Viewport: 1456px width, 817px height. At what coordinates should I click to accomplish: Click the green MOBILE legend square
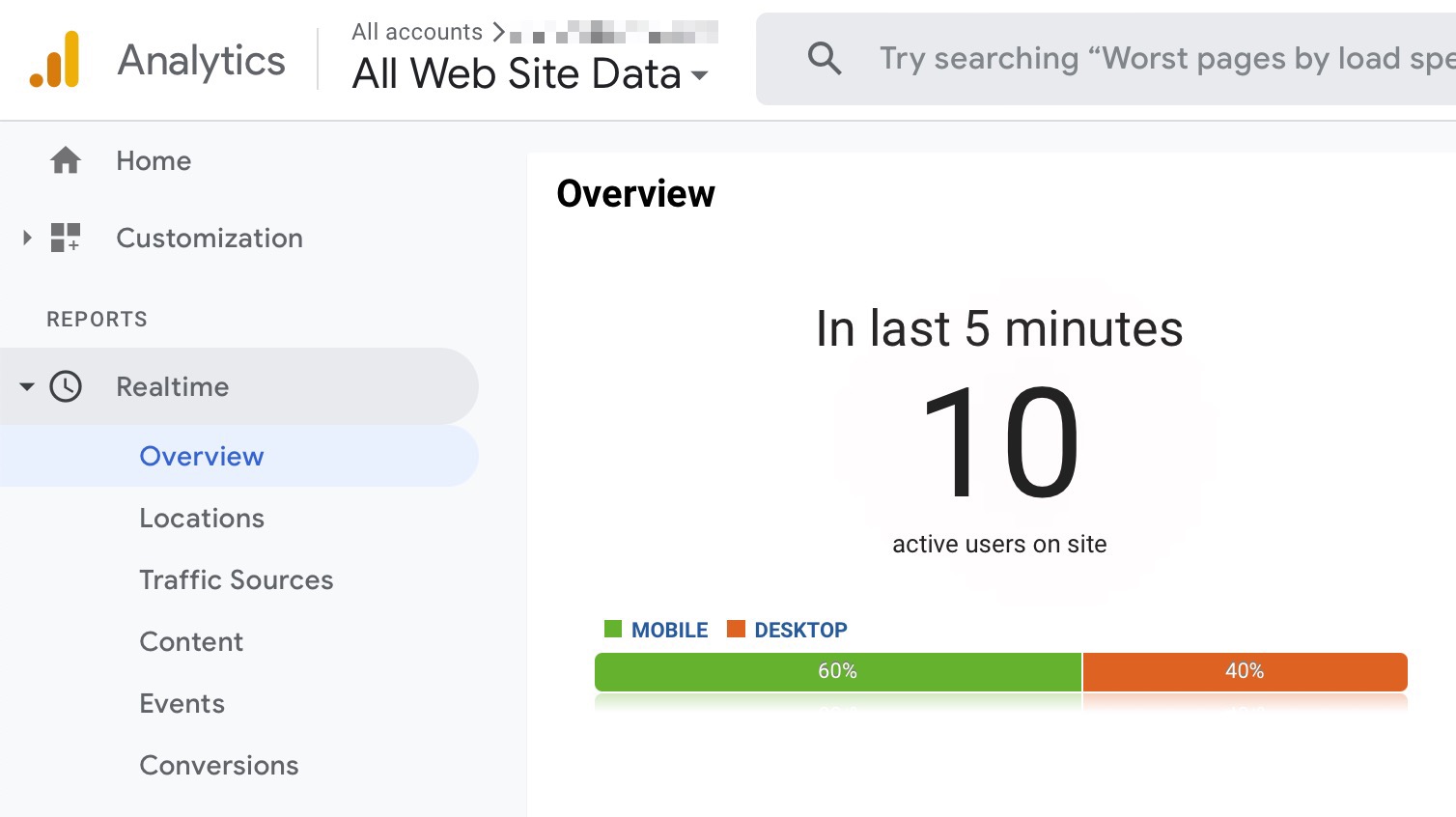click(x=612, y=629)
